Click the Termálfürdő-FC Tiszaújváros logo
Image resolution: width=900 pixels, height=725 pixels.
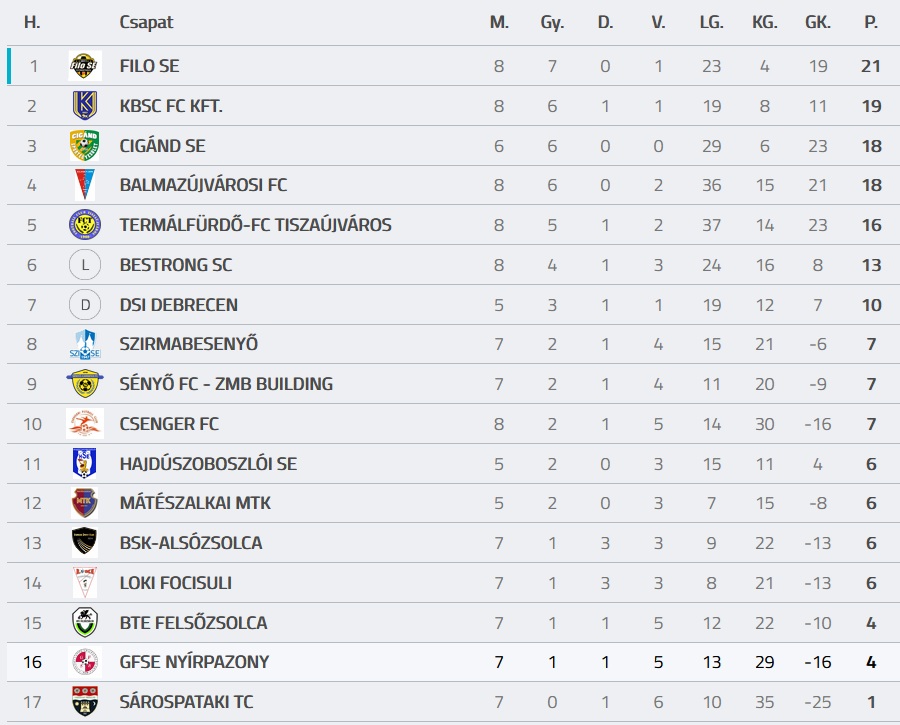(x=84, y=225)
